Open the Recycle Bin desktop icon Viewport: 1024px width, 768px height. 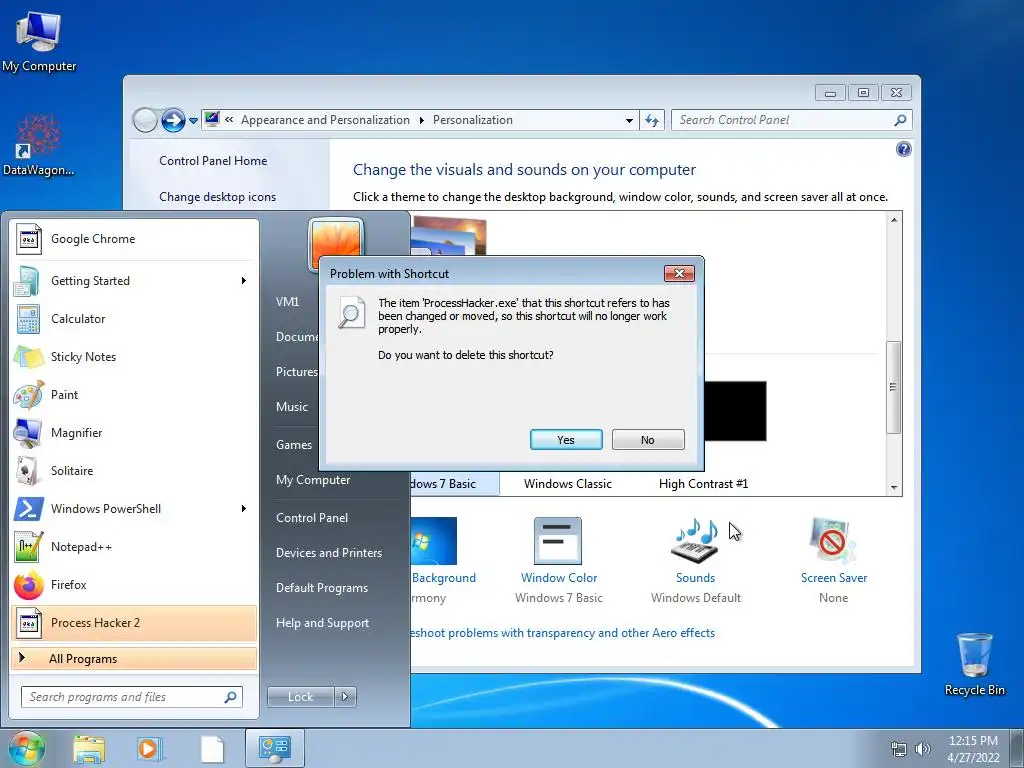tap(974, 664)
